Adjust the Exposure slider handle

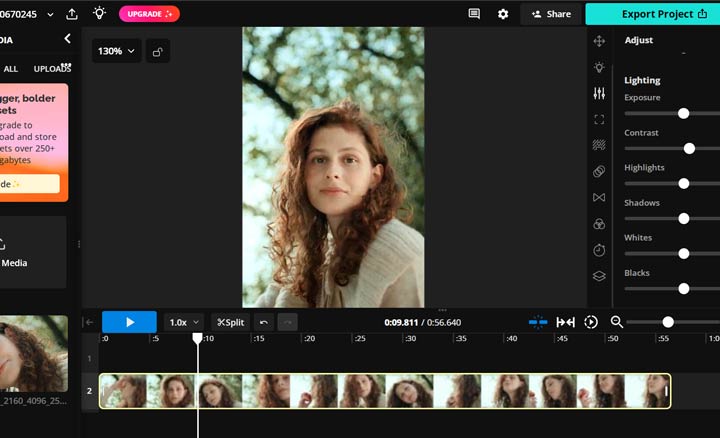(683, 113)
